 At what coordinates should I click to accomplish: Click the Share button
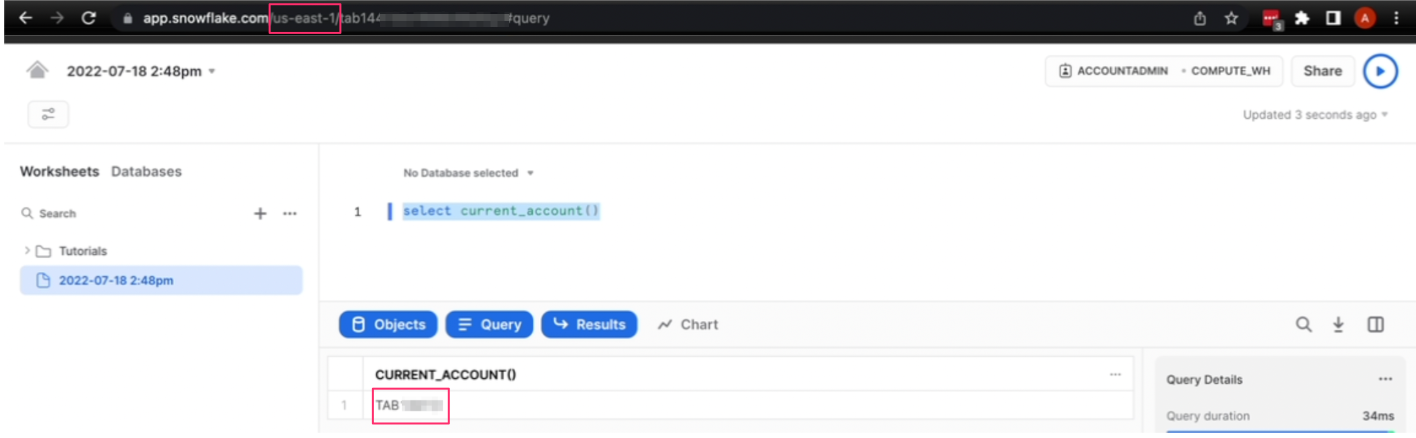[x=1322, y=71]
